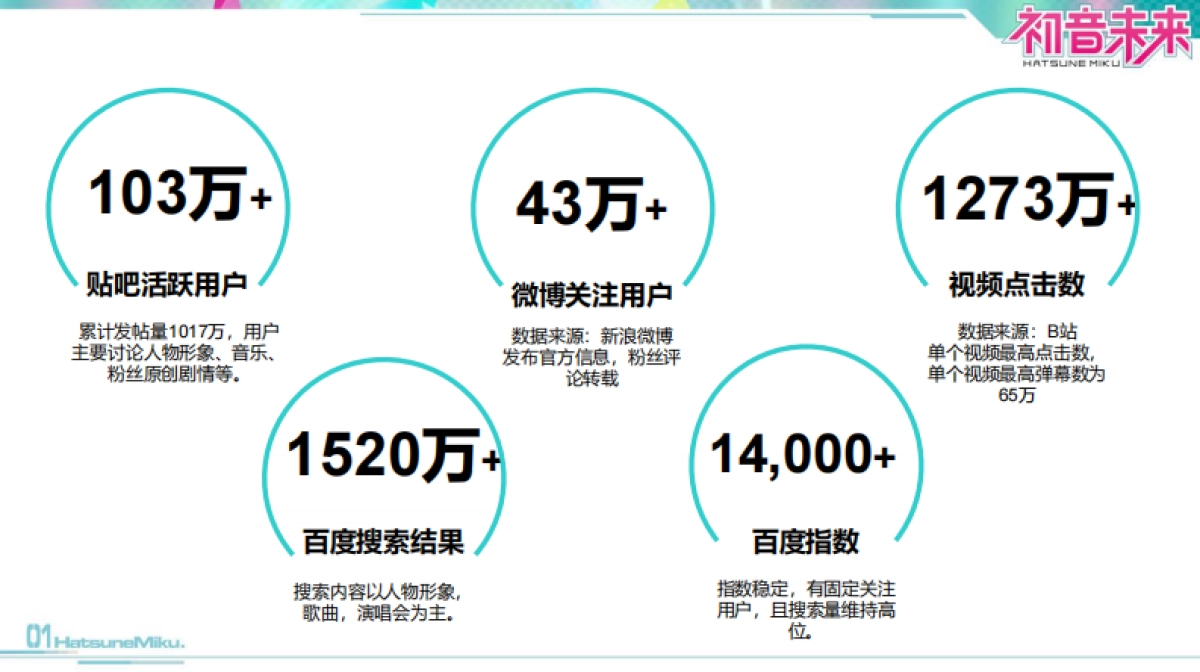
Task: Select the circle showing 1273万+
Action: [x=1020, y=196]
